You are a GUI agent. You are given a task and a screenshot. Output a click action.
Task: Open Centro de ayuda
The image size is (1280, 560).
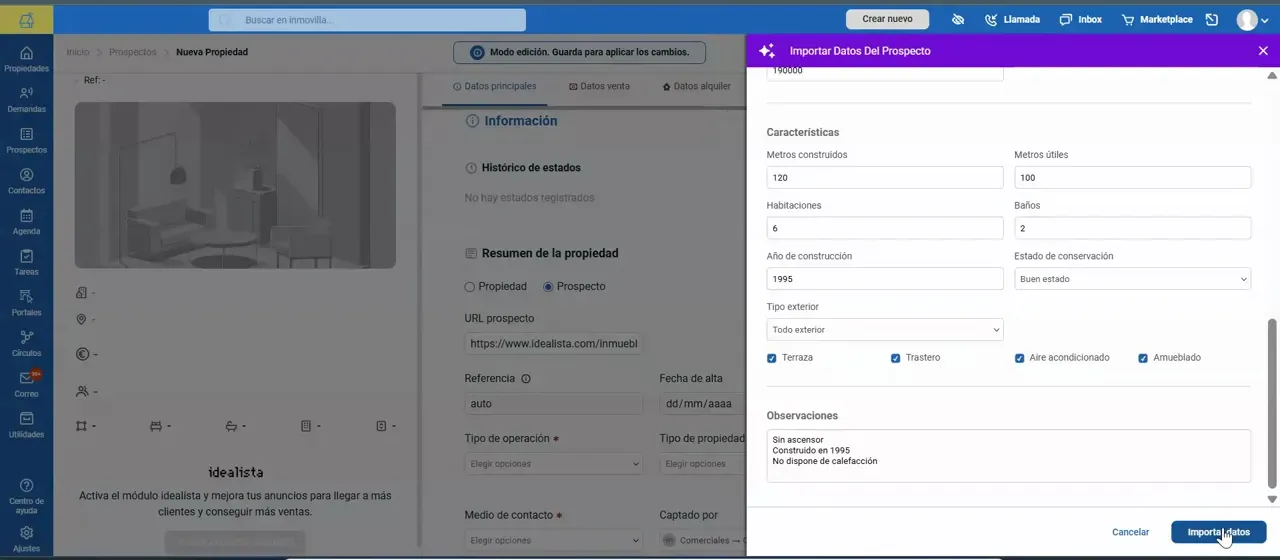tap(26, 494)
